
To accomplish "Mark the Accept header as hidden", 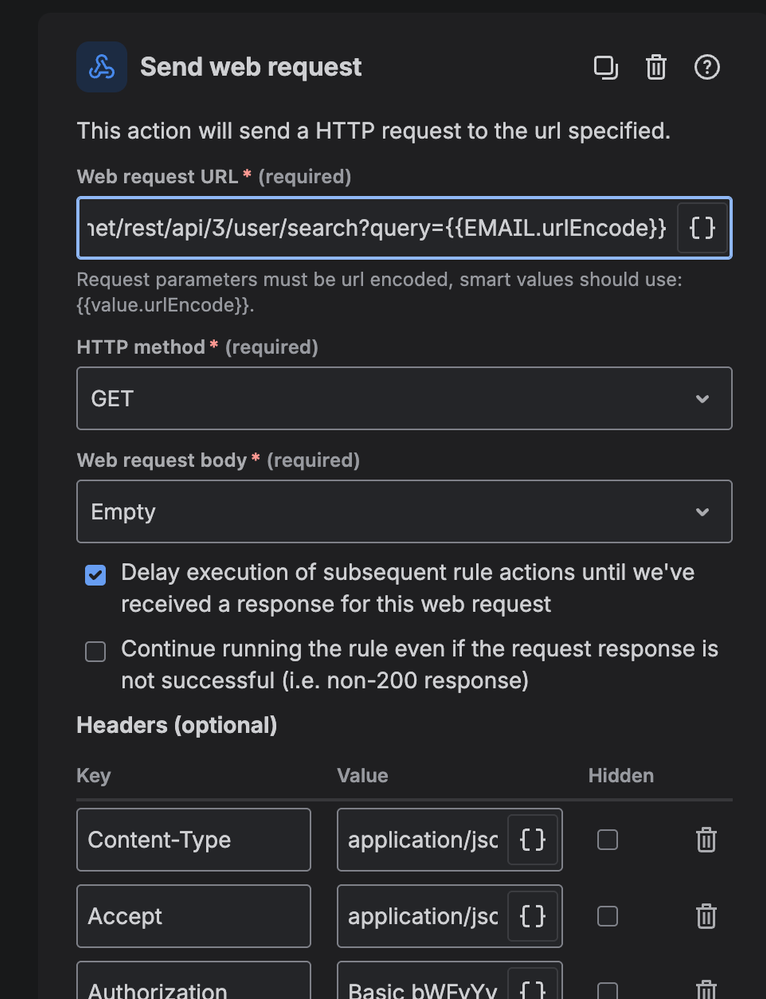I will tap(607, 916).
